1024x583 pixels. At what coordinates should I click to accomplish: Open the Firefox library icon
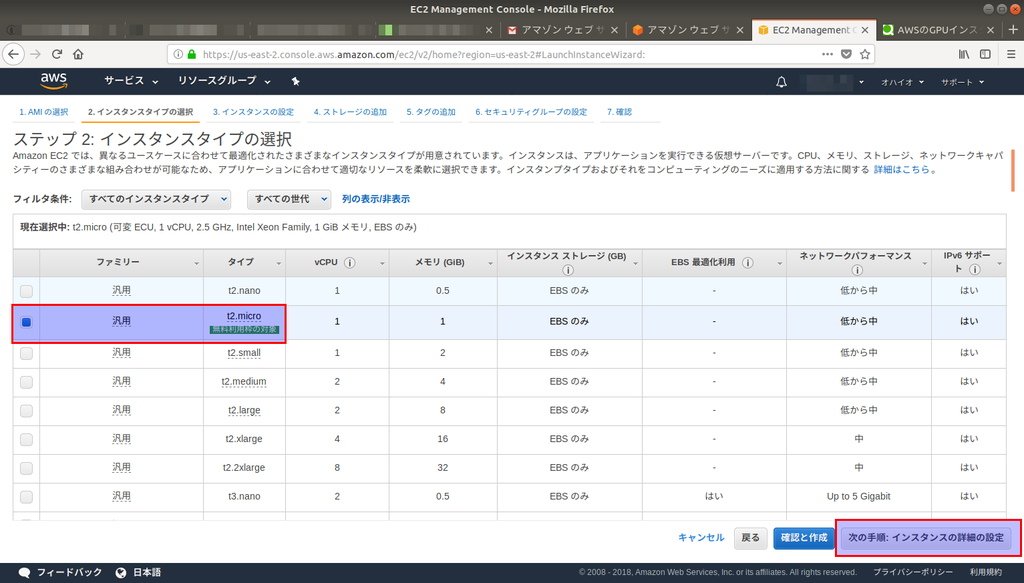point(964,54)
